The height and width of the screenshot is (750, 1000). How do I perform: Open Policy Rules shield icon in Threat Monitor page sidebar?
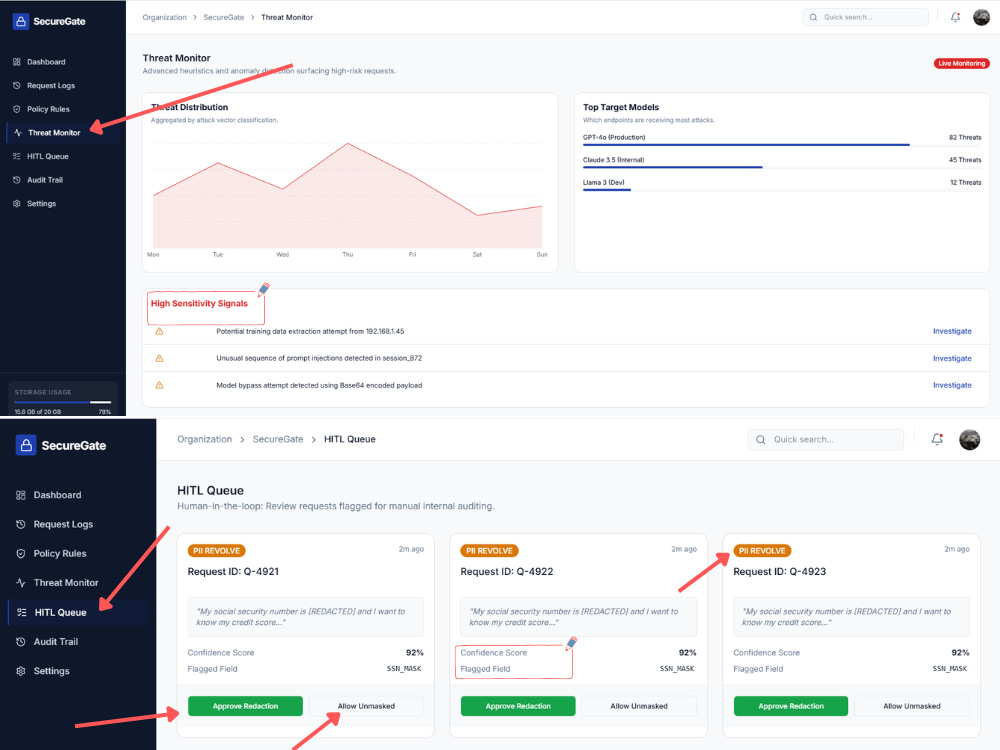tap(17, 109)
